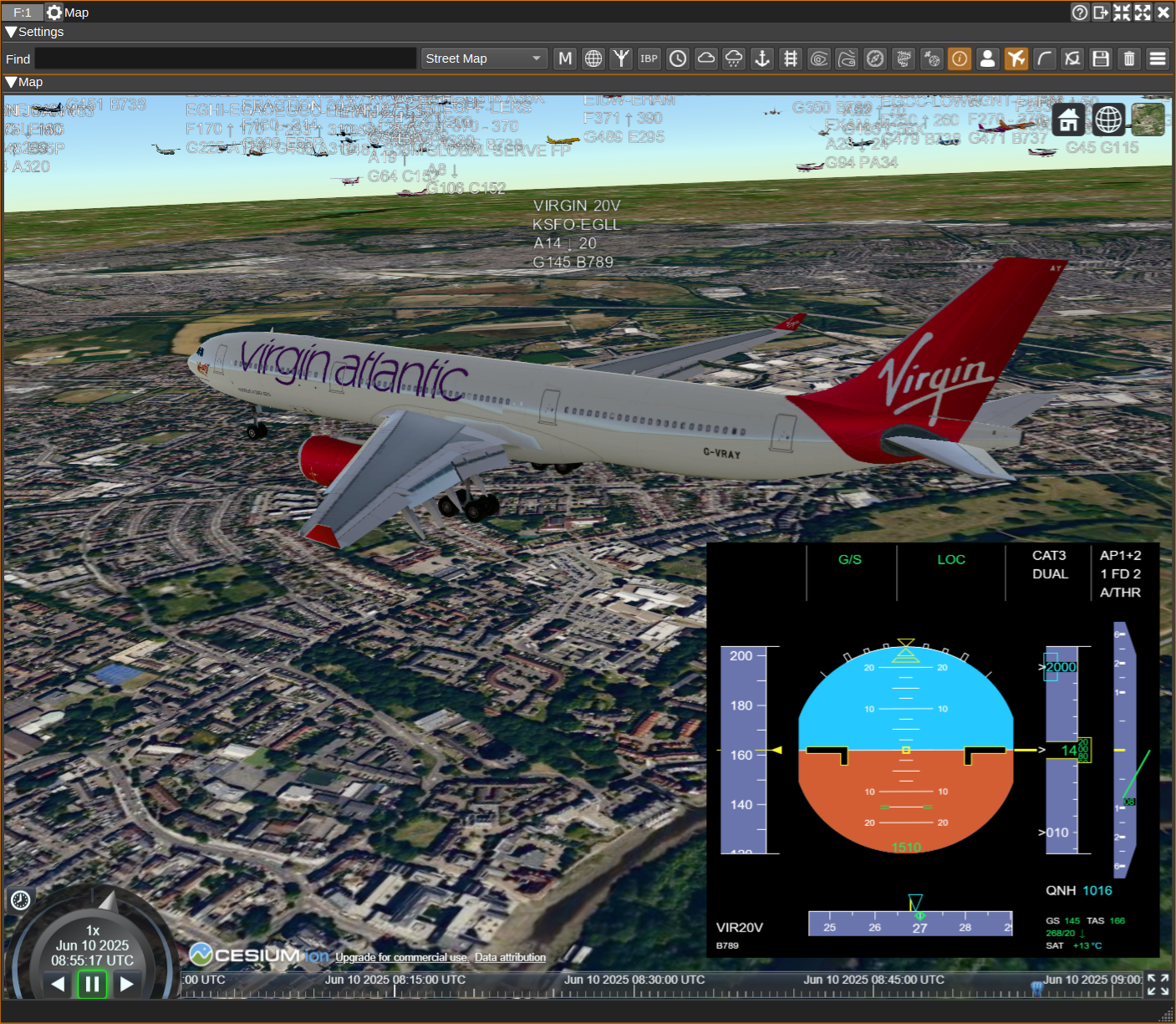Viewport: 1176px width, 1024px height.
Task: Collapse the Settings section
Action: coord(11,32)
